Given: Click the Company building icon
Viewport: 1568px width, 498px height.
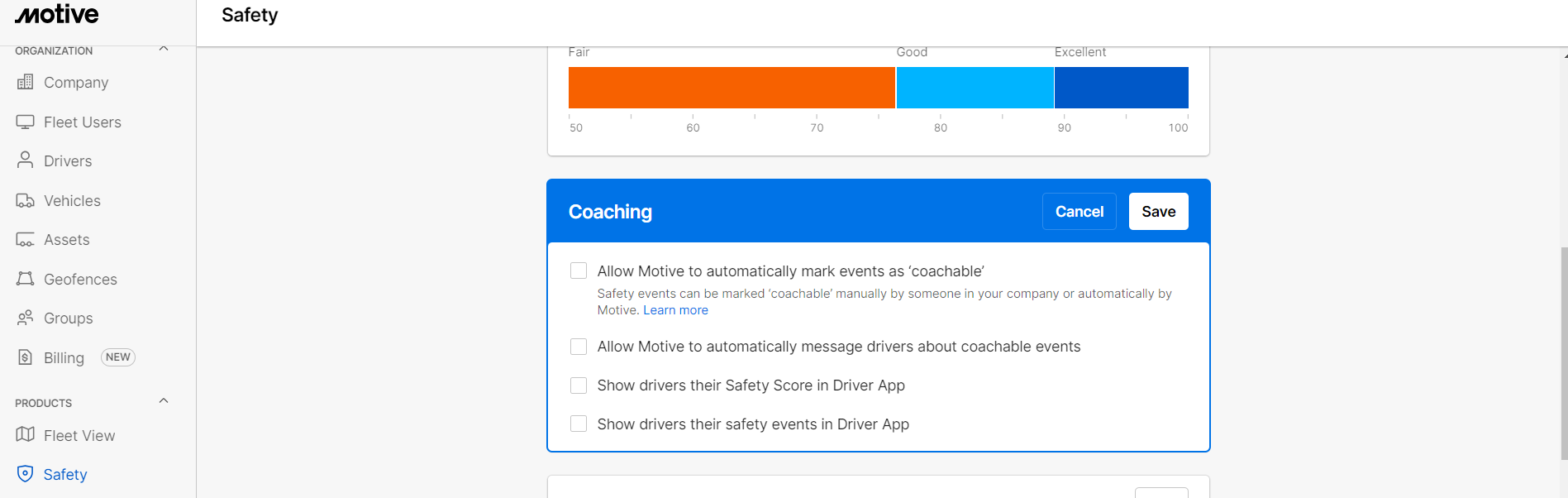Looking at the screenshot, I should (x=26, y=82).
